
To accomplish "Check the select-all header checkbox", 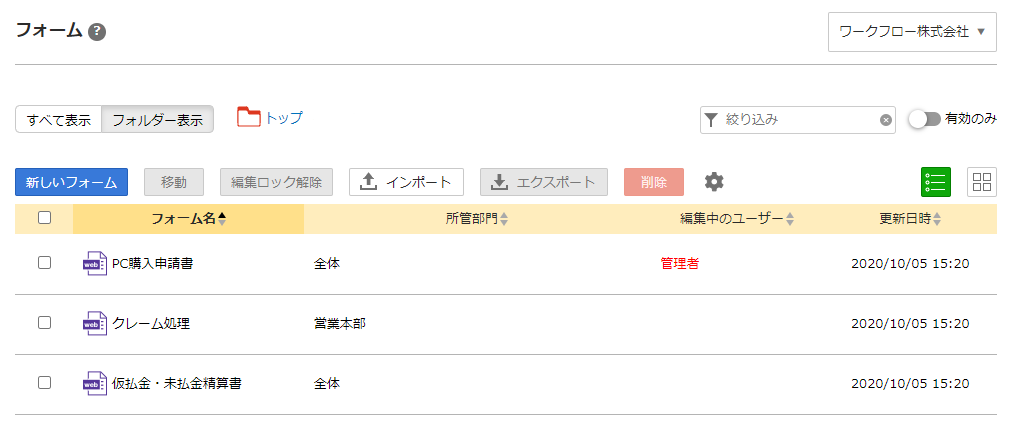I will click(x=44, y=218).
